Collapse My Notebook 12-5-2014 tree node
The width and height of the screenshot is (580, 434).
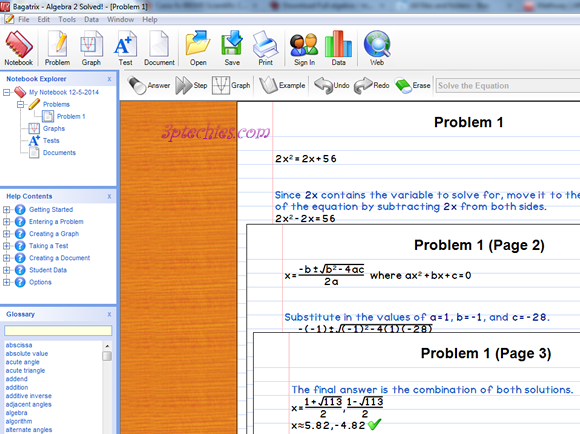(7, 92)
